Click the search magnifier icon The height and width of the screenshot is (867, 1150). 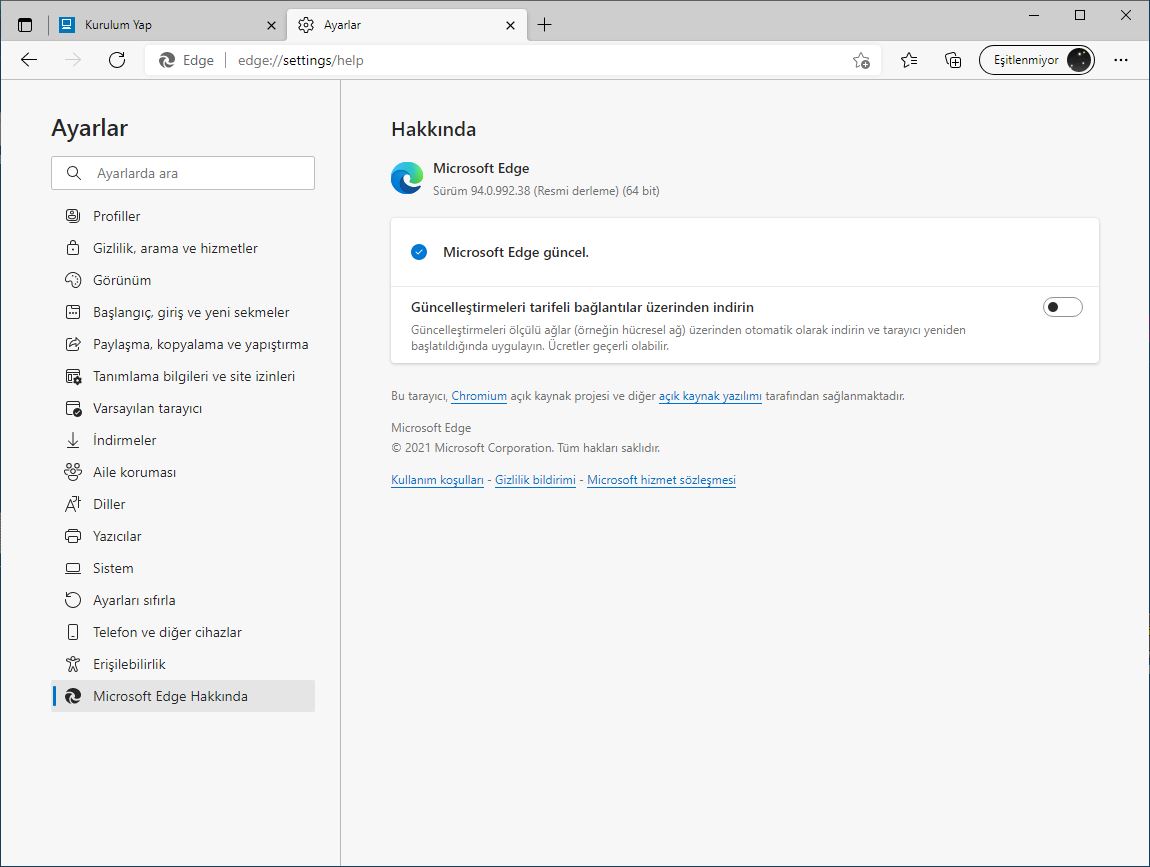(x=73, y=173)
